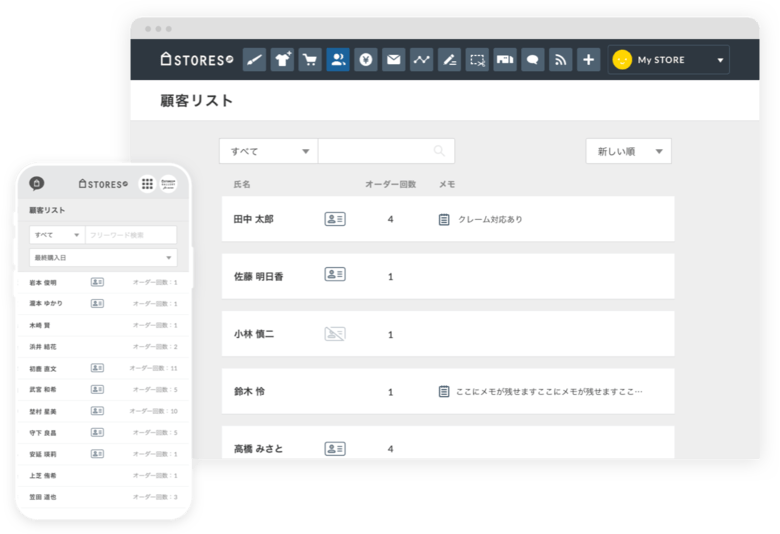Viewport: 780px width, 534px height.
Task: Open the customer row 鈴木 怜
Action: click(x=448, y=391)
